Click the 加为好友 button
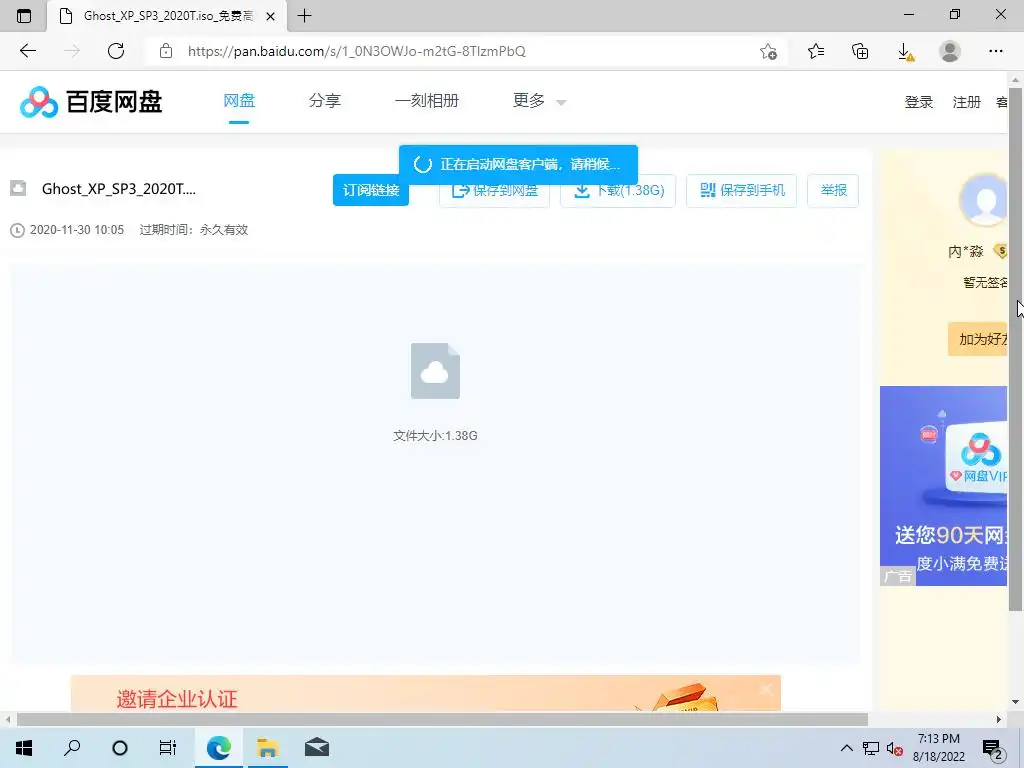Viewport: 1024px width, 768px height. [x=978, y=339]
